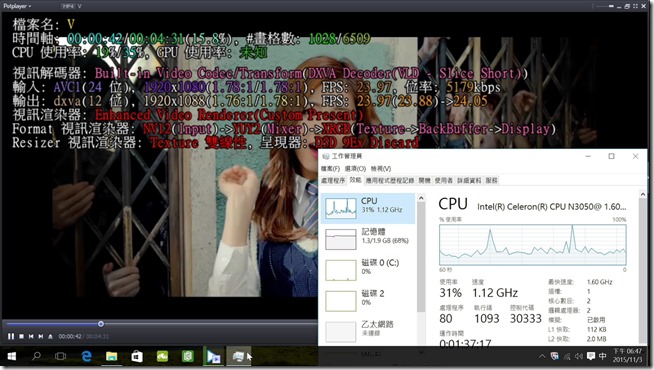
Task: Launch Microsoft Edge from taskbar
Action: [x=86, y=356]
